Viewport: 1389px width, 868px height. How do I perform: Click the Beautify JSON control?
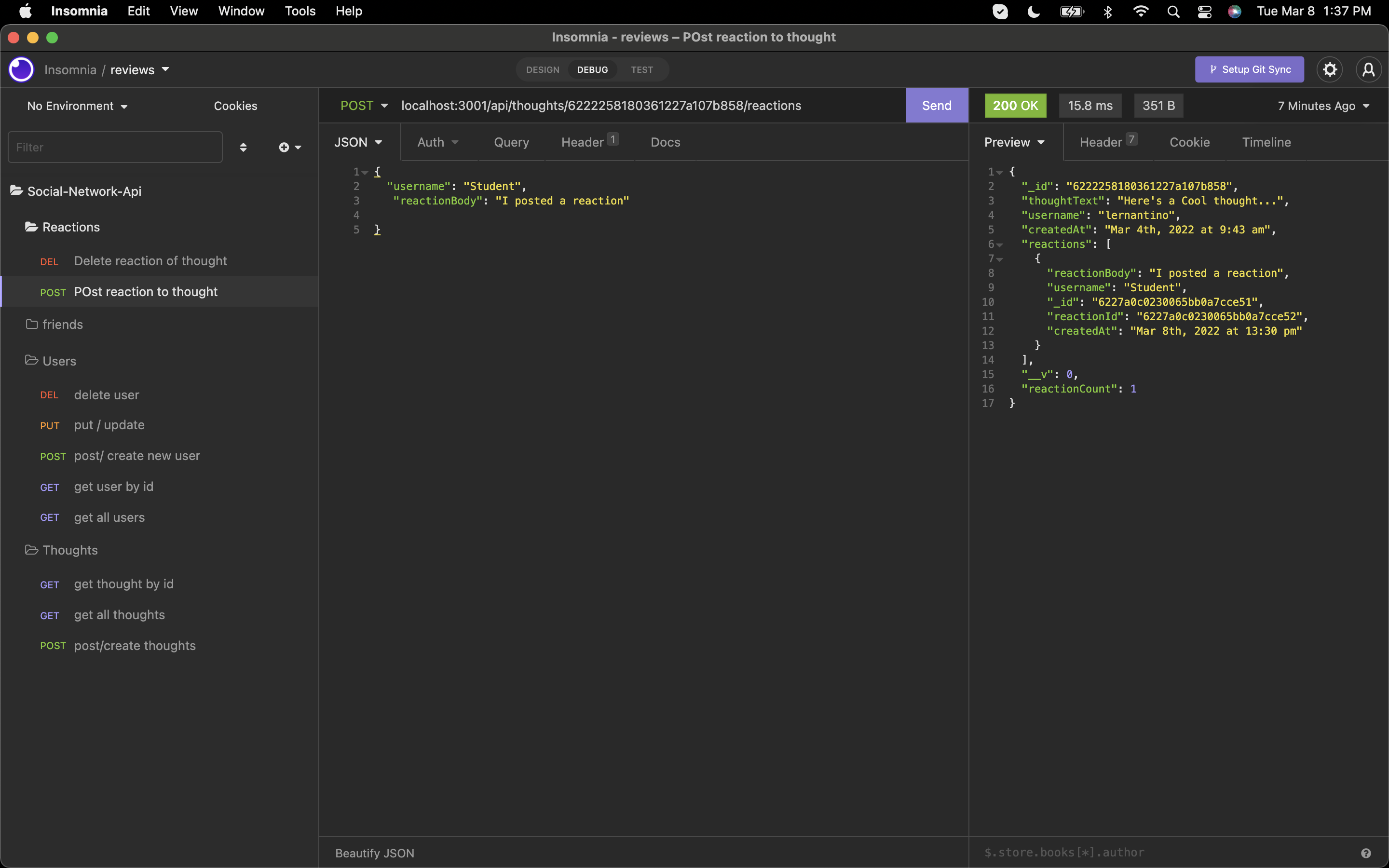[x=375, y=853]
